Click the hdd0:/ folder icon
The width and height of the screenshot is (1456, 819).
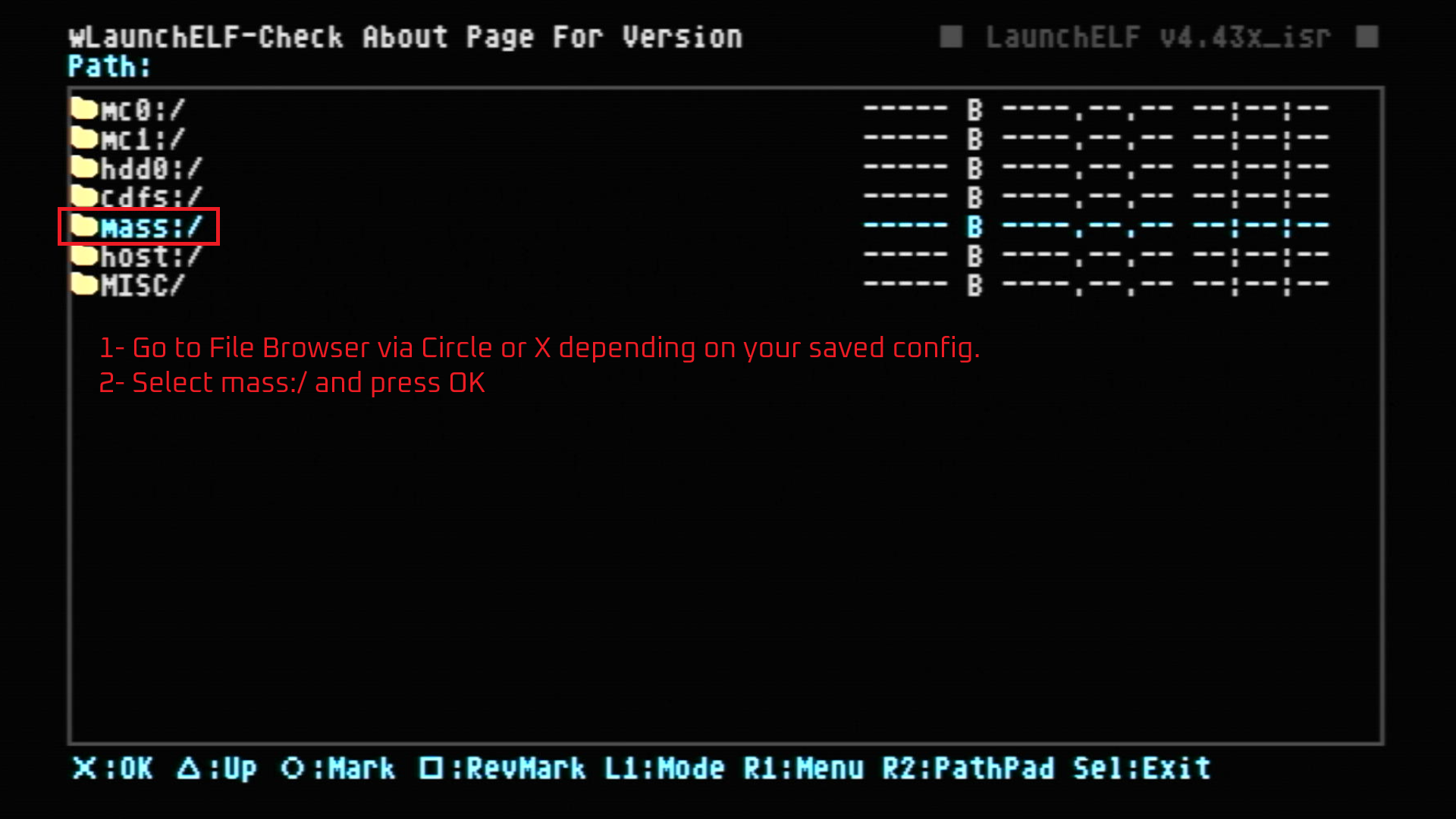point(85,167)
